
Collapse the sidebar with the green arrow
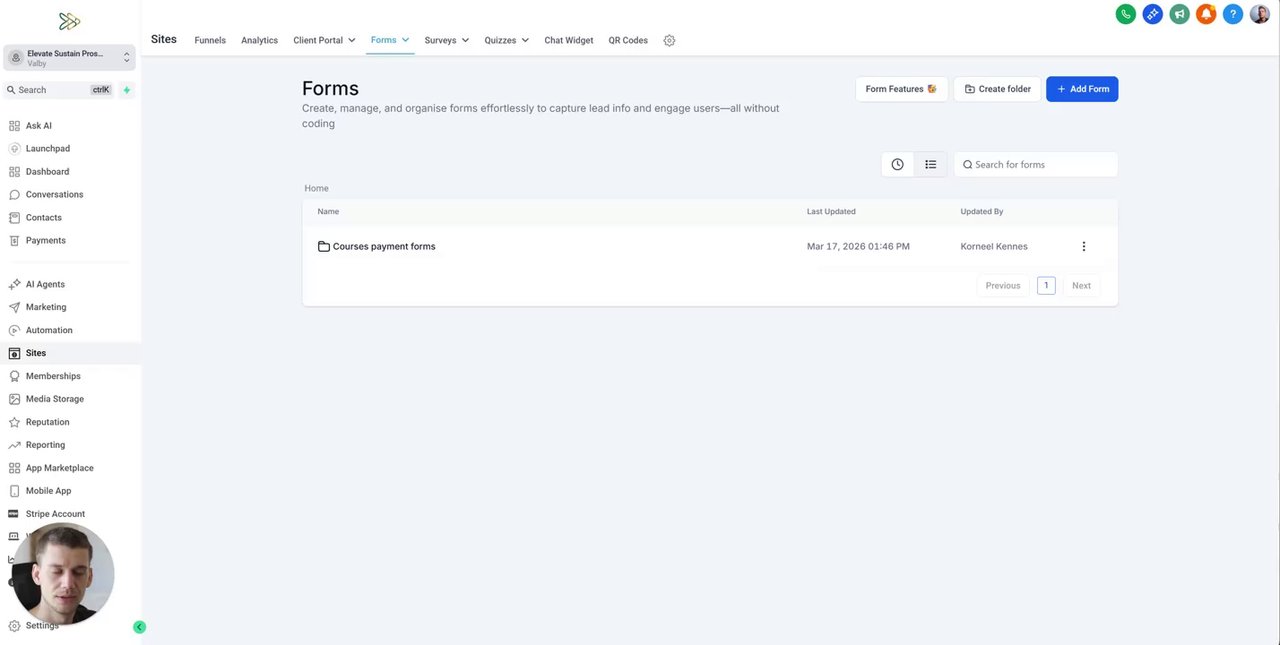point(139,627)
